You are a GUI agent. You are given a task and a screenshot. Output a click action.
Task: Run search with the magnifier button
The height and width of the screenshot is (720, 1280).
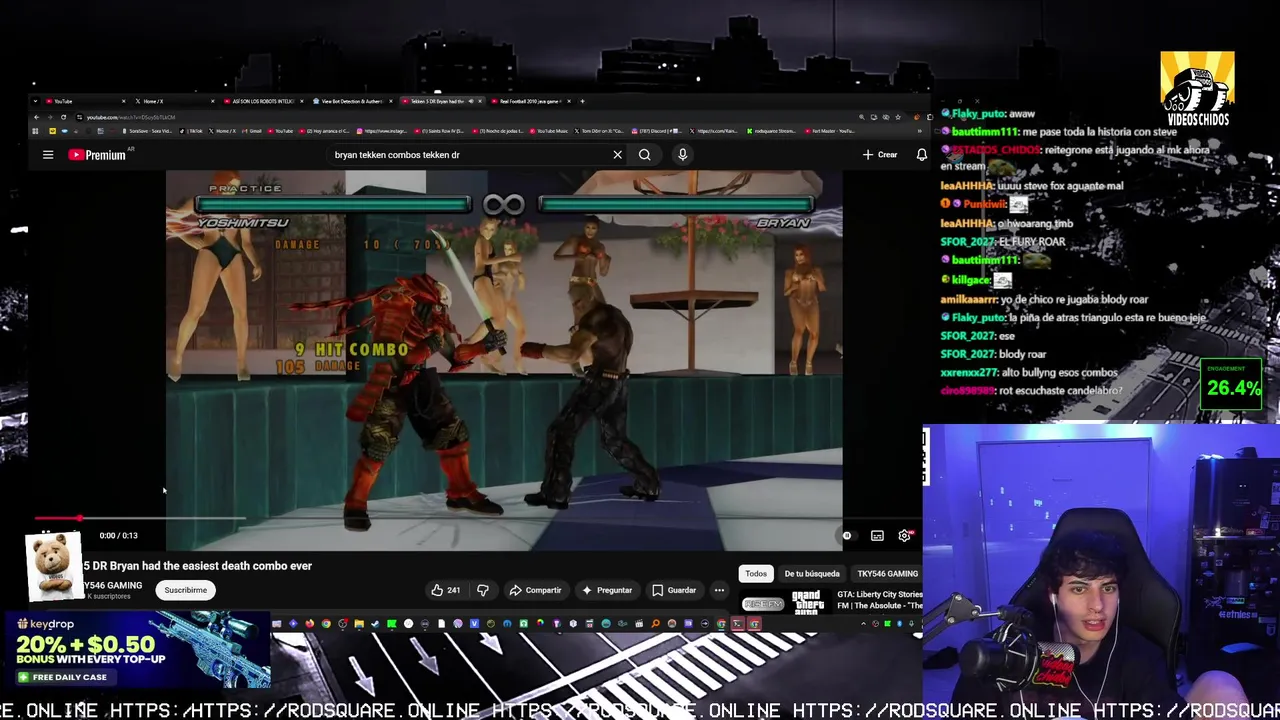[645, 155]
